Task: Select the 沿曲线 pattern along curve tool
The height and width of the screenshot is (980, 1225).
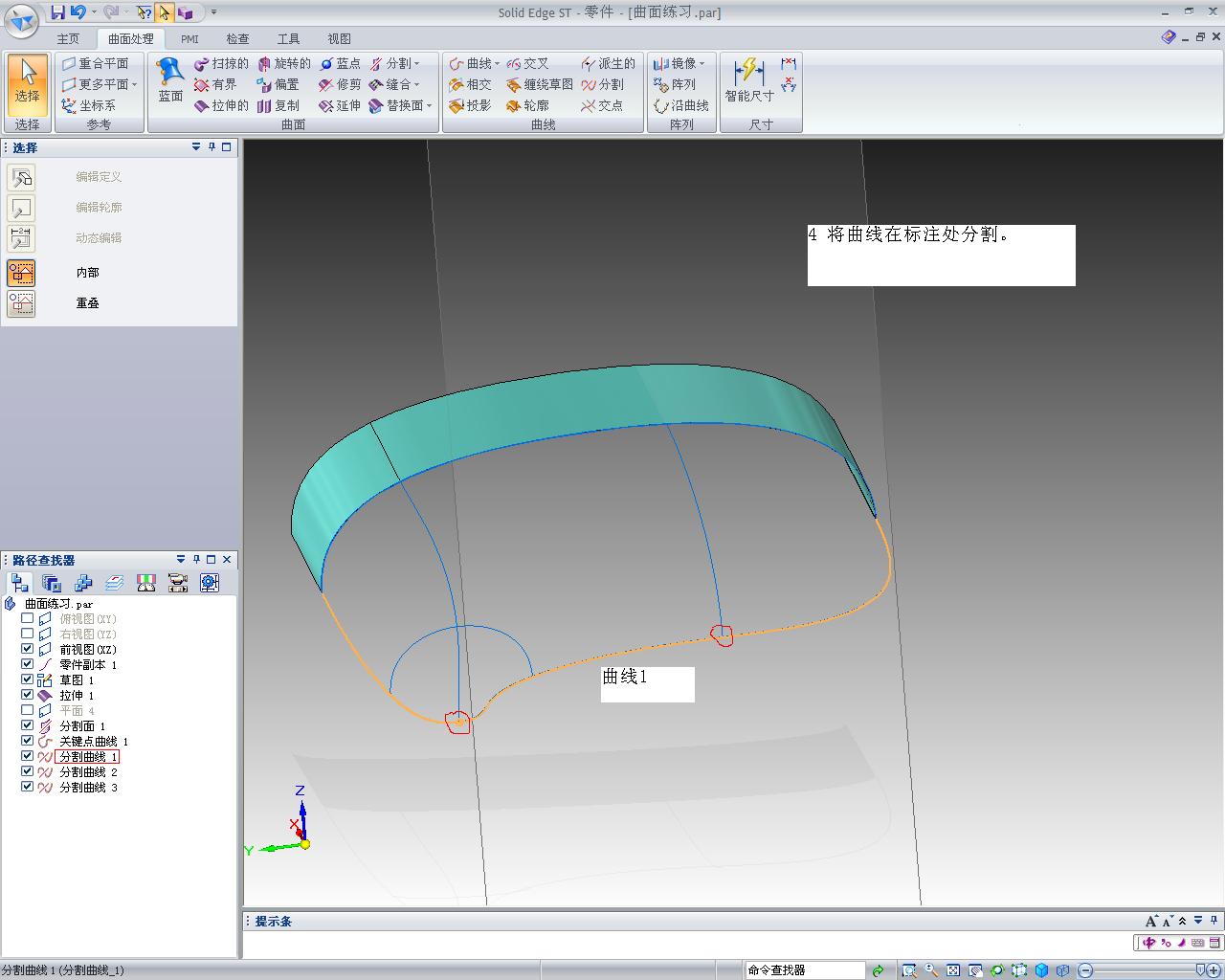Action: (x=681, y=105)
